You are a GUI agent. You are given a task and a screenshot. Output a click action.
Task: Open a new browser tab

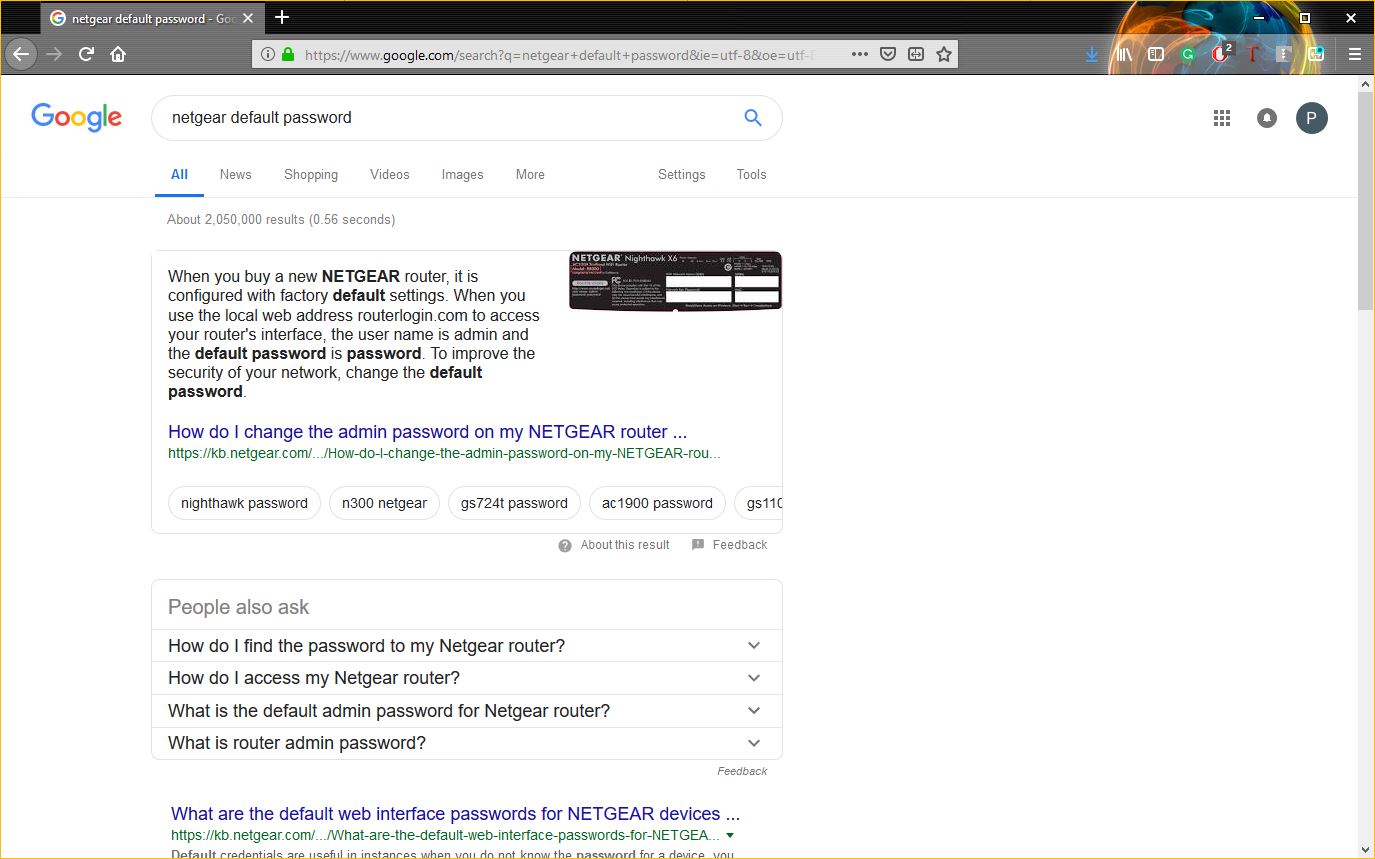pyautogui.click(x=282, y=17)
